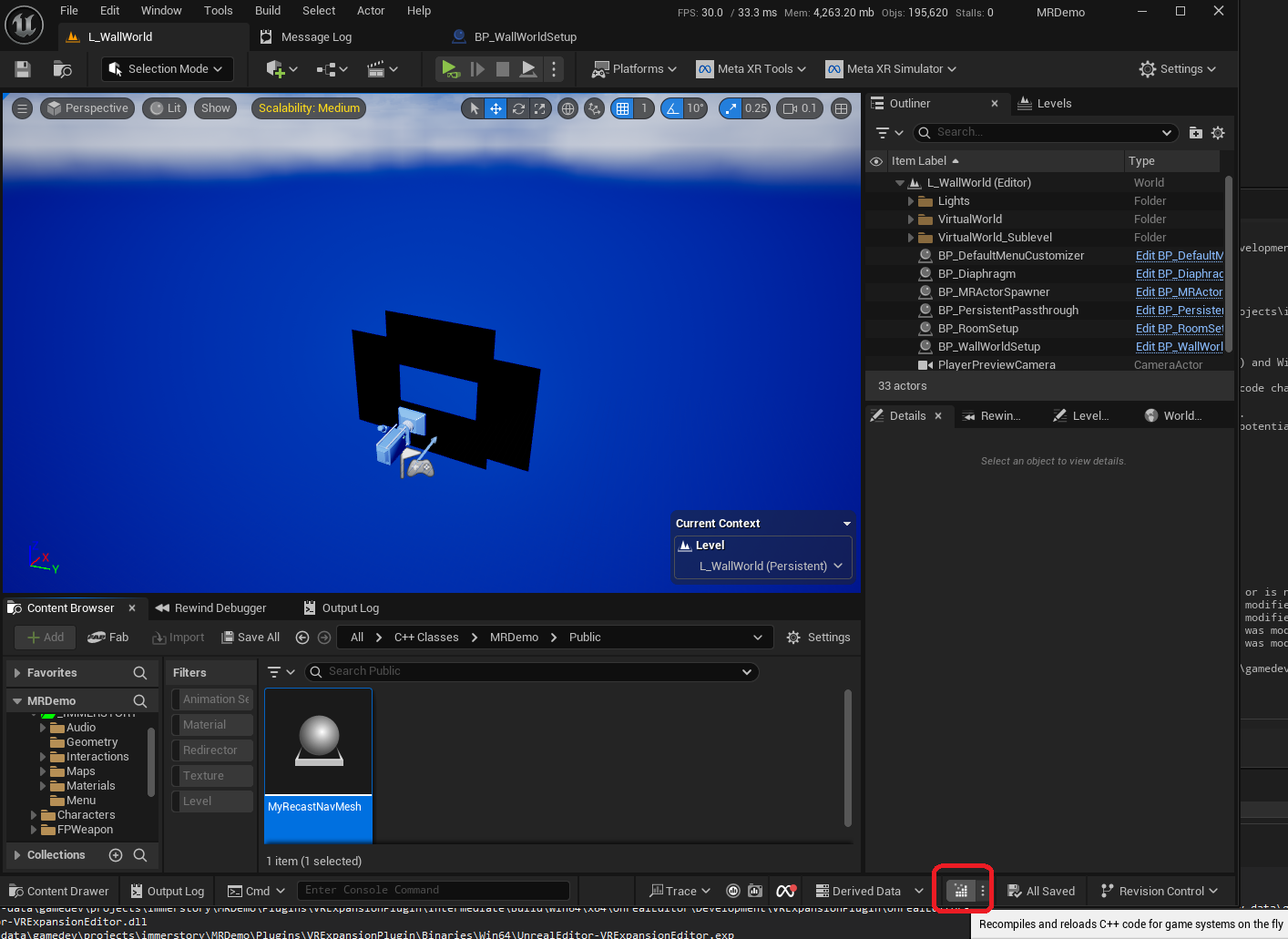Viewport: 1288px width, 939px height.
Task: Start Play In Editor with the green play button
Action: (450, 68)
